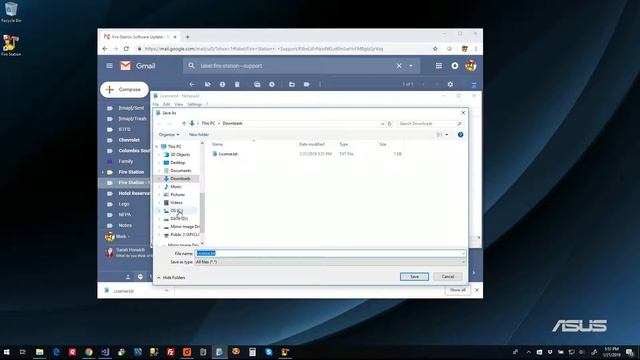This screenshot has width=640, height=360.
Task: Click the Up one level arrow in Save As
Action: click(x=184, y=123)
